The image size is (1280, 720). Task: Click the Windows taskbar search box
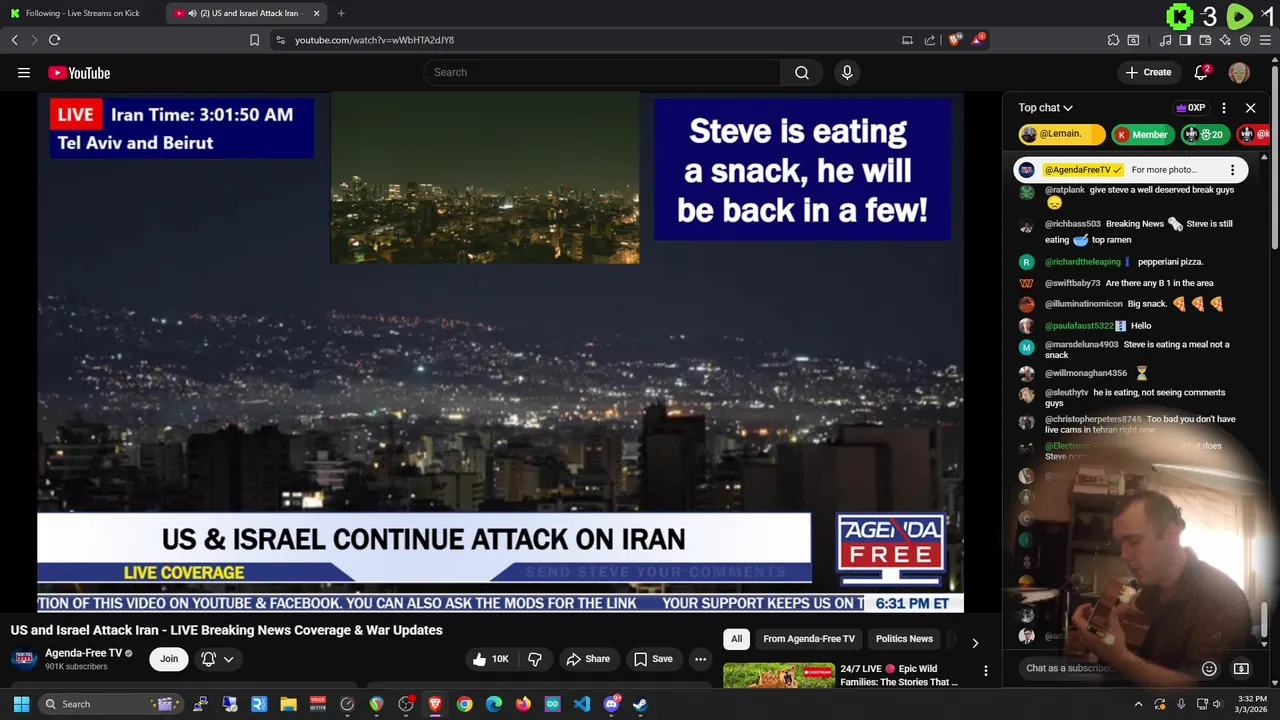pyautogui.click(x=110, y=704)
